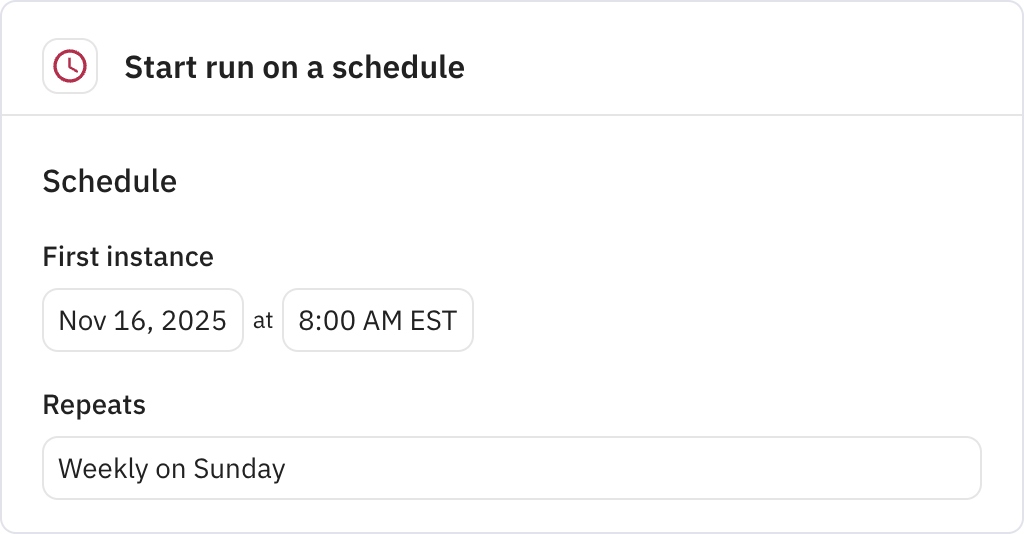Focus the first instance date field
The image size is (1024, 534).
(x=143, y=320)
